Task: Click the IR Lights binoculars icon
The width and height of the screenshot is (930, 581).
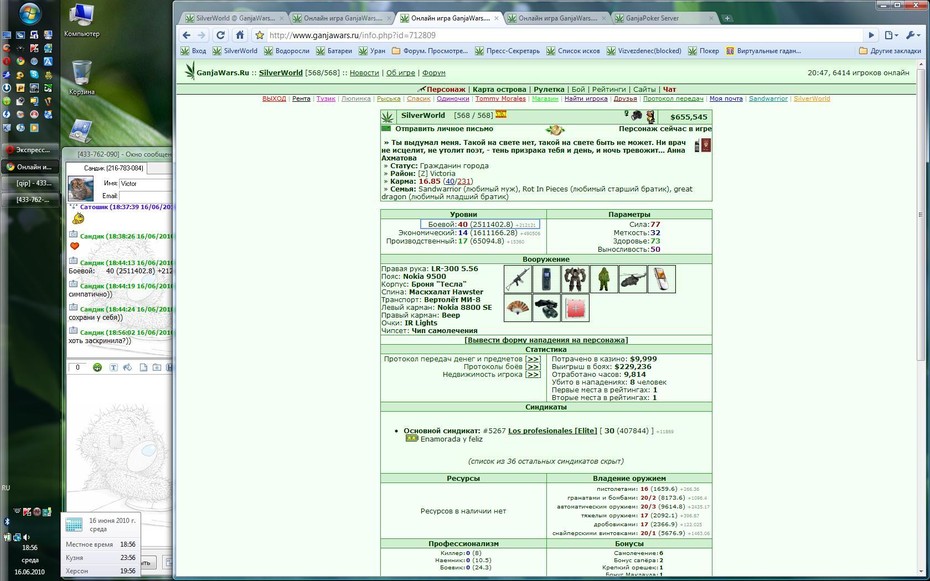Action: pos(546,308)
